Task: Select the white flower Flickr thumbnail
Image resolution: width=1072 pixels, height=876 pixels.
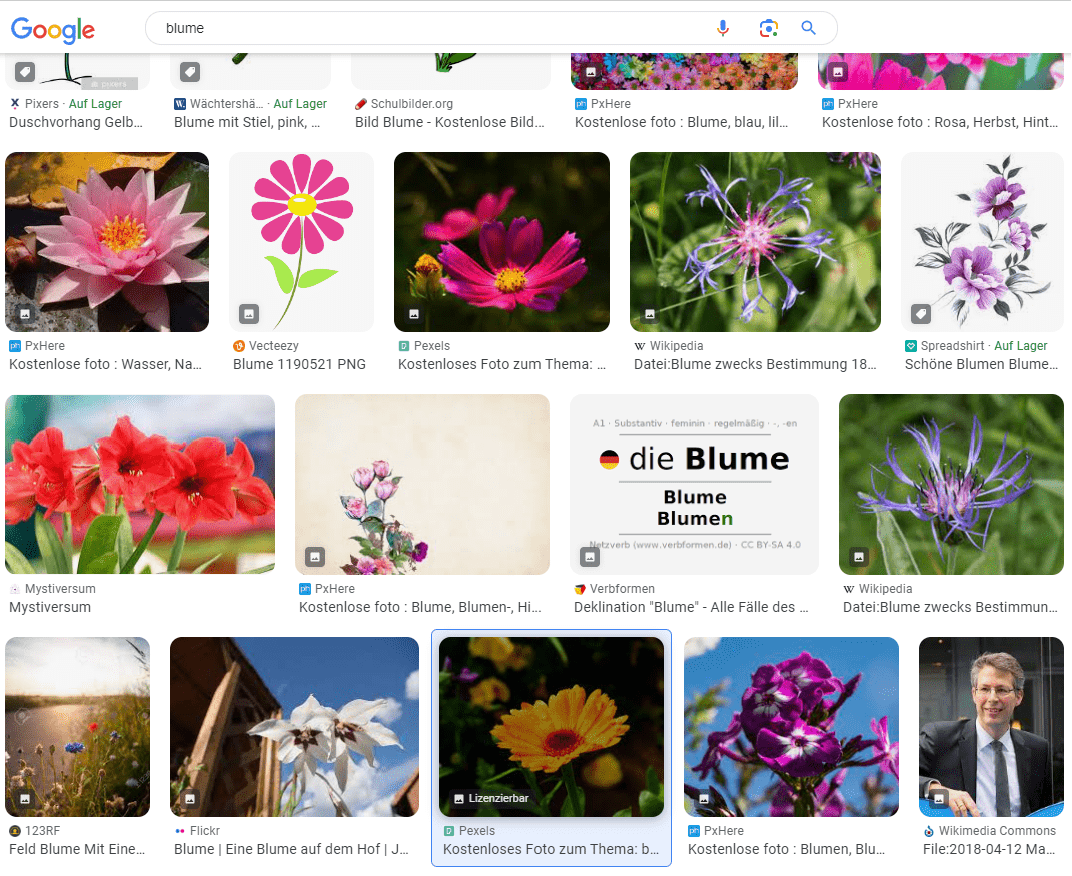Action: pos(294,725)
